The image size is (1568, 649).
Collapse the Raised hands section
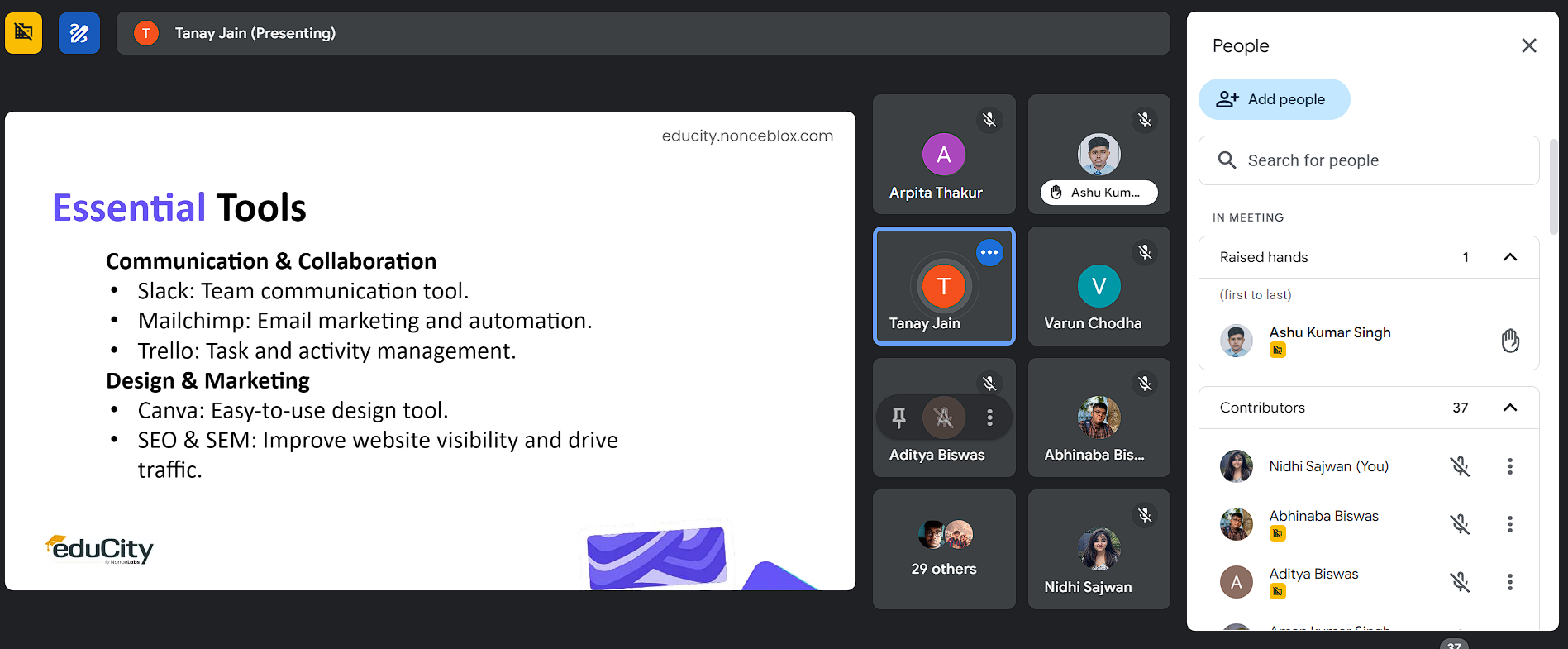tap(1510, 257)
